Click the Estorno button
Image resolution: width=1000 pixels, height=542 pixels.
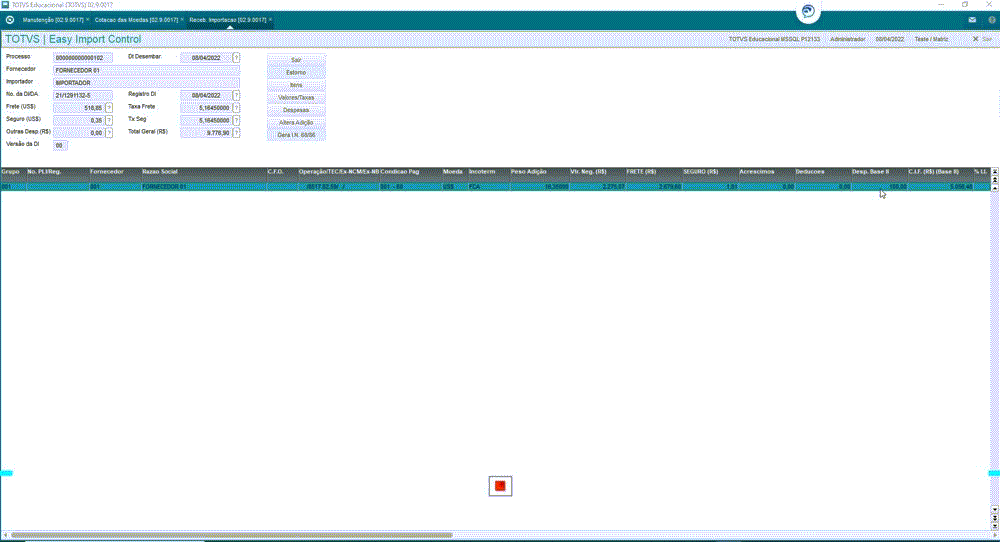click(x=296, y=73)
